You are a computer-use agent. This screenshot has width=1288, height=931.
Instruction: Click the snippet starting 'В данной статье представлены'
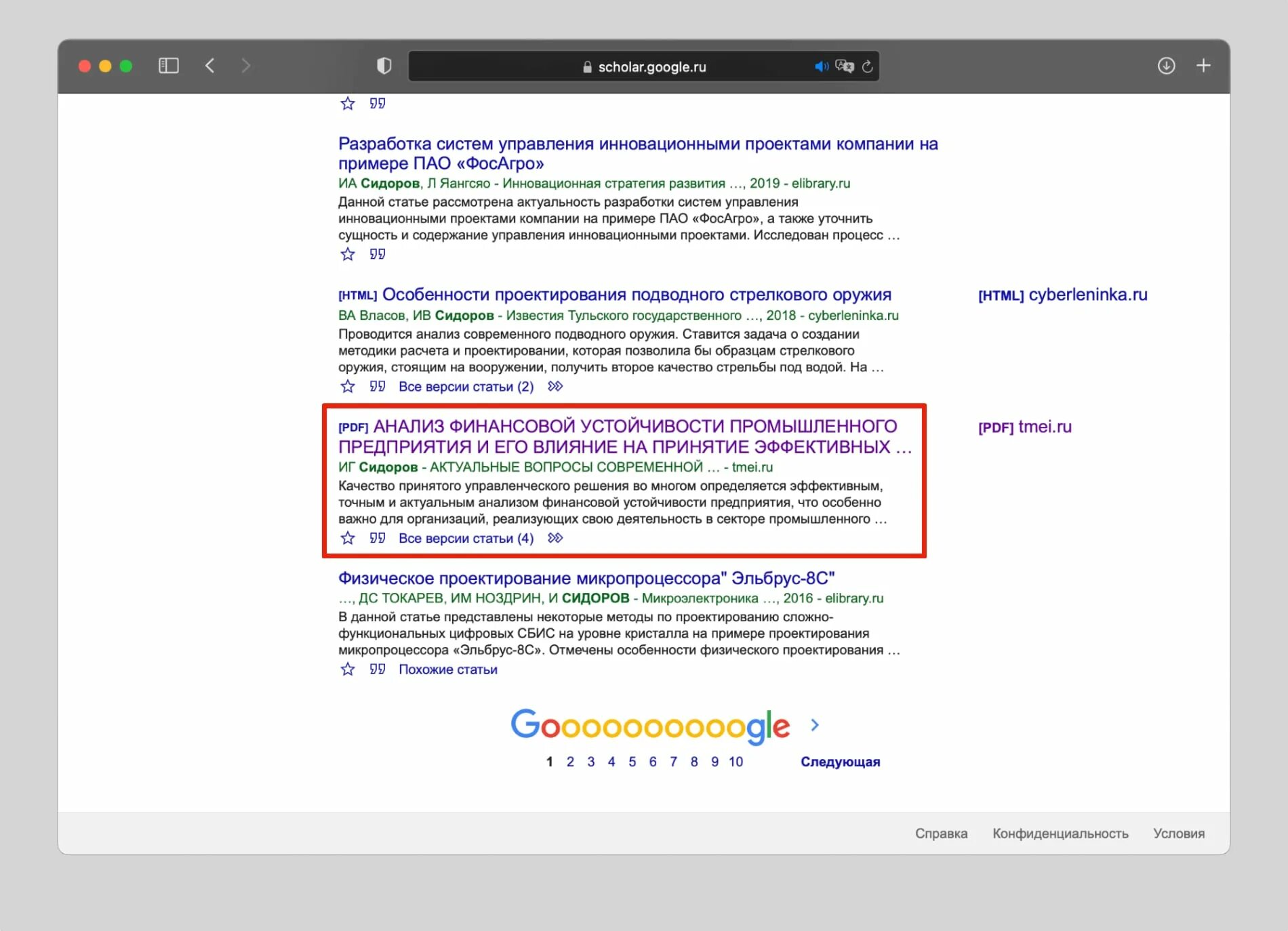pos(620,634)
